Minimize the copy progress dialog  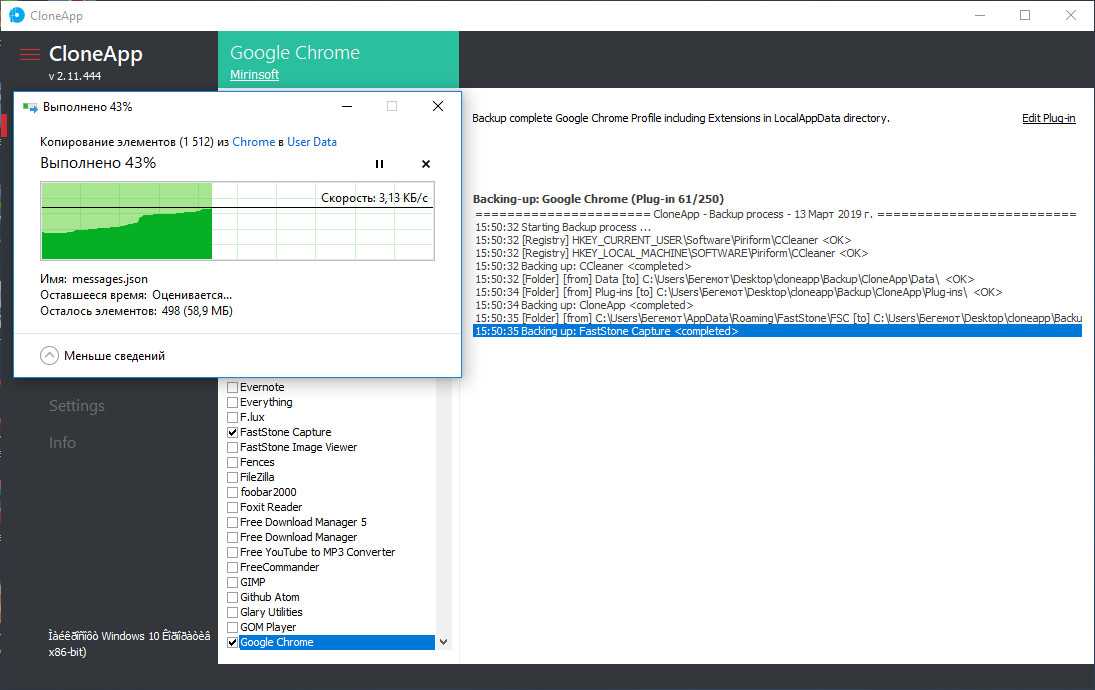[346, 106]
